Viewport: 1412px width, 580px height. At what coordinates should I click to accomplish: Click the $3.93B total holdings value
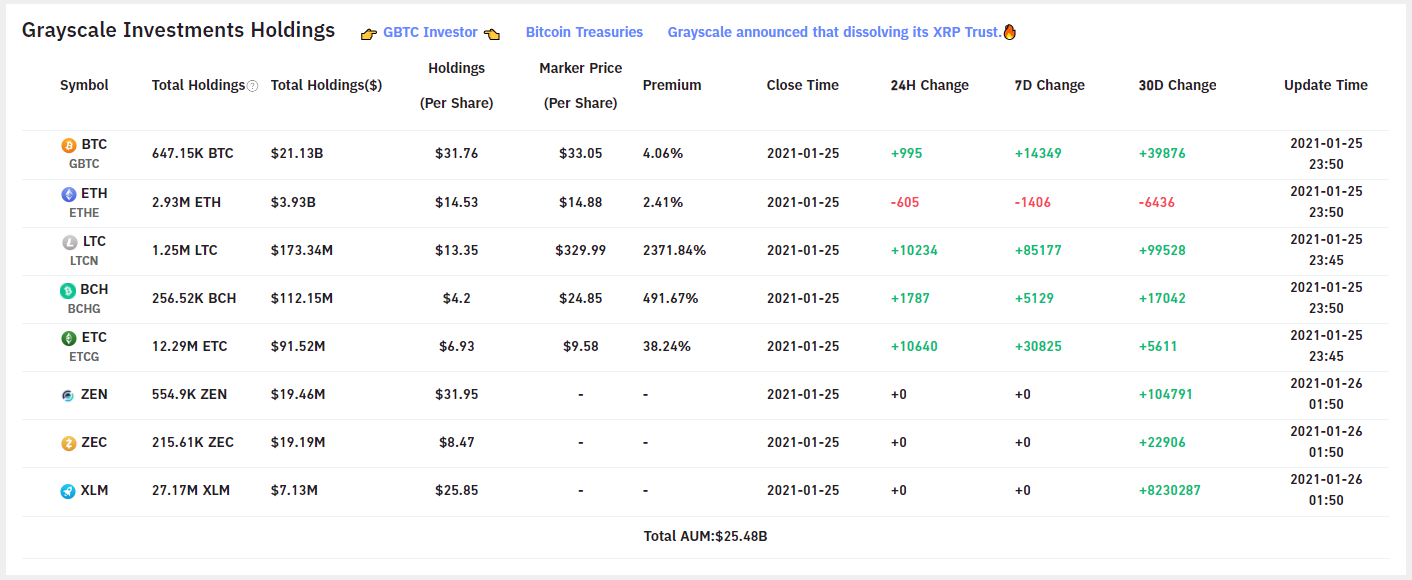[293, 202]
